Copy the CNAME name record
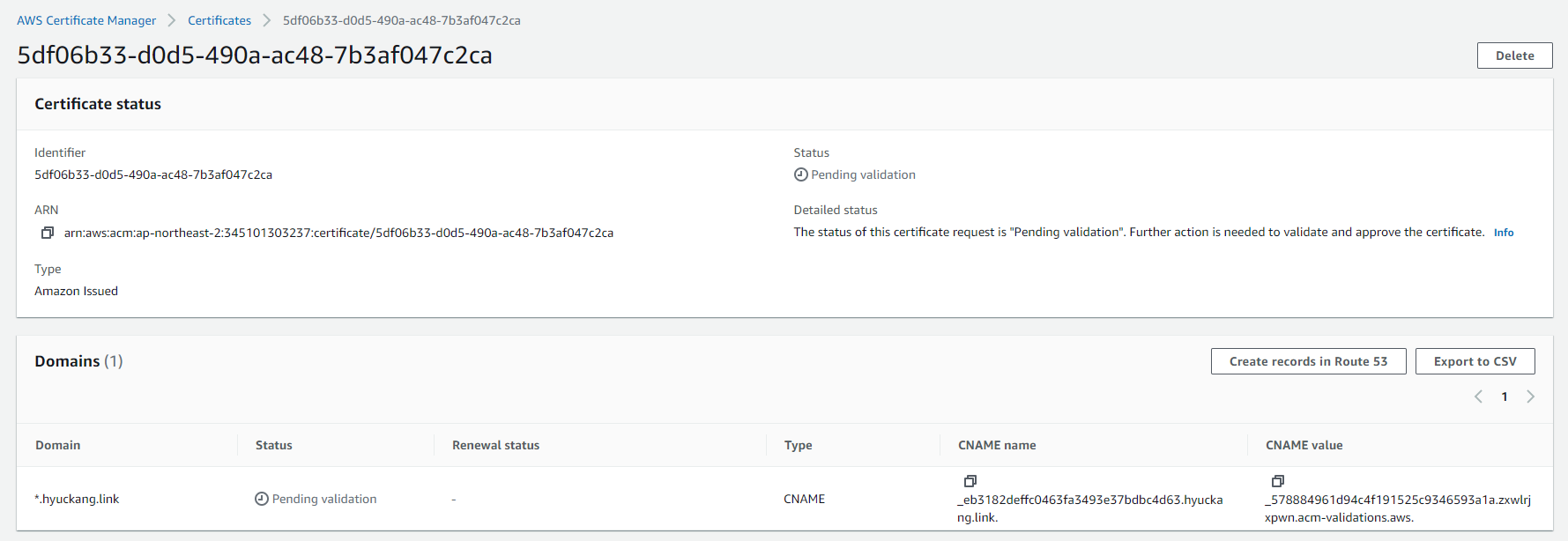Screen dimensions: 1568x541 tap(970, 481)
